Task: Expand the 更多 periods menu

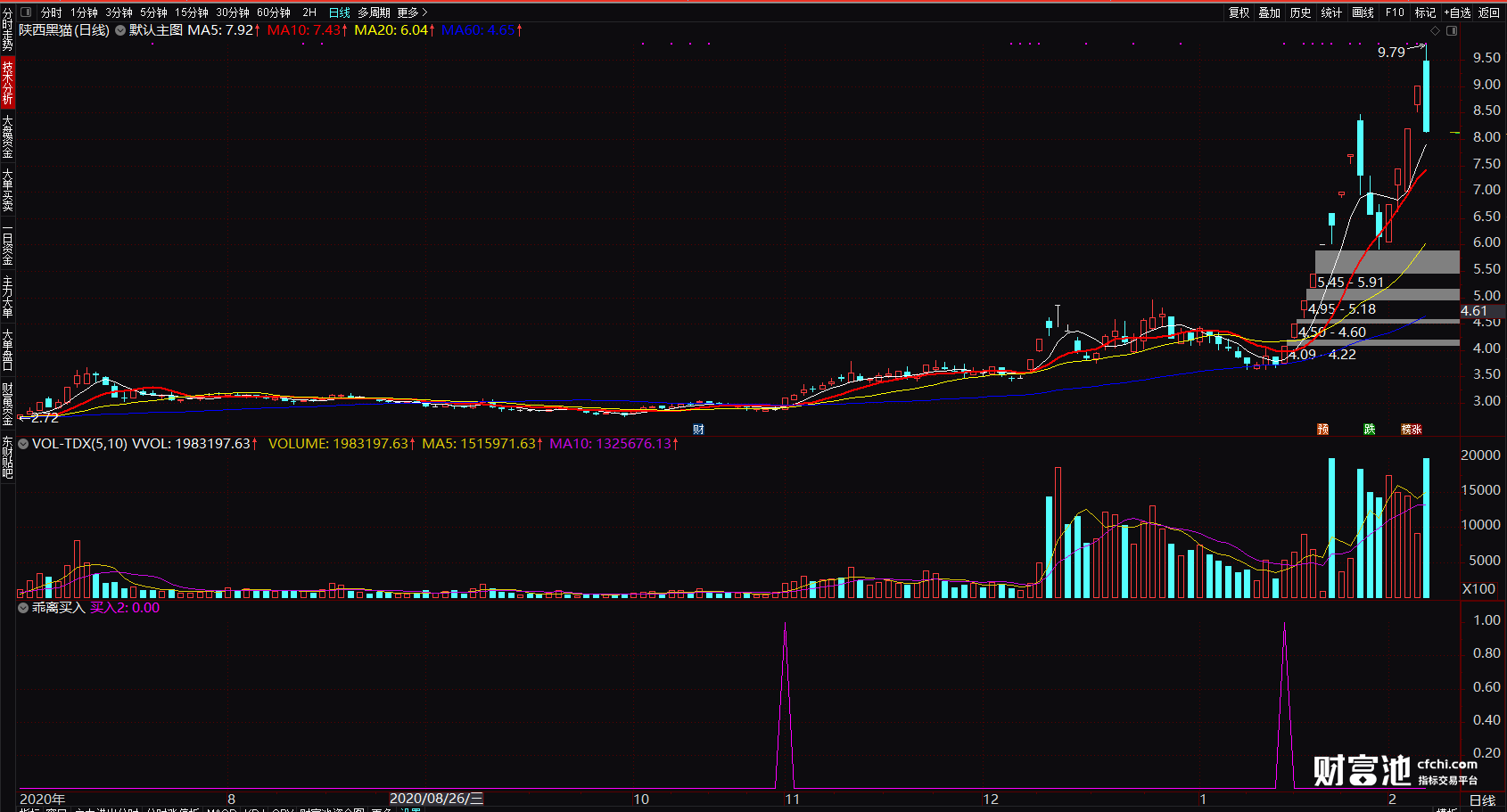Action: (413, 12)
